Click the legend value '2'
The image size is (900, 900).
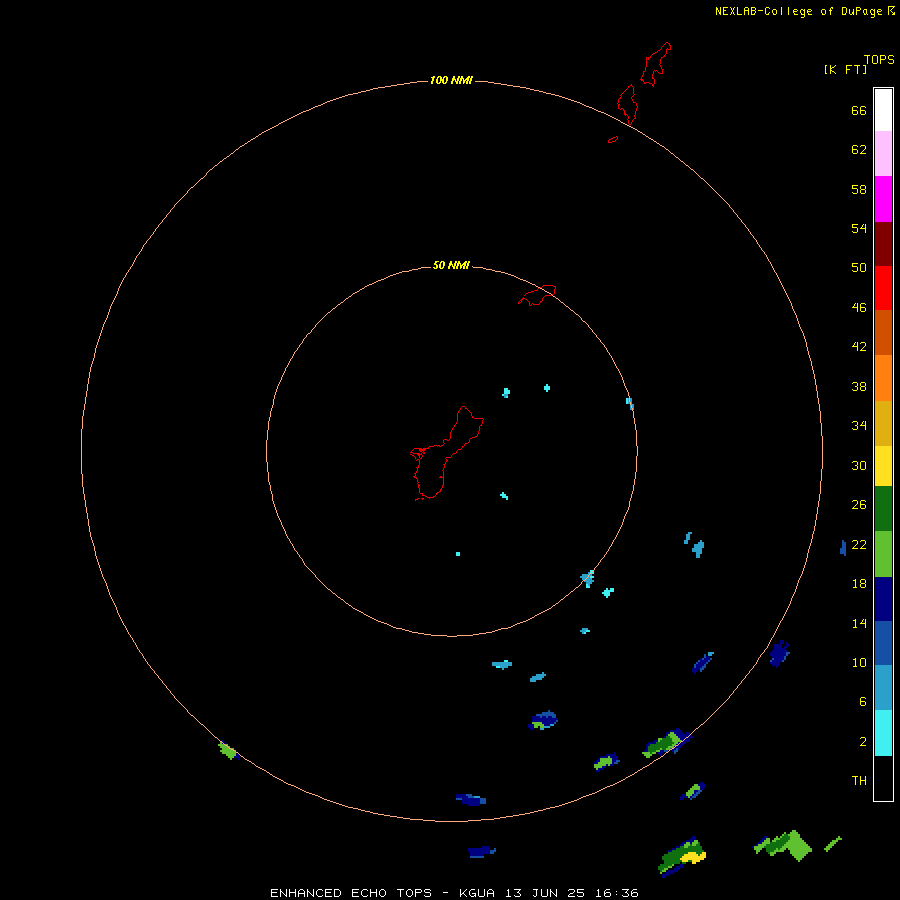click(863, 742)
